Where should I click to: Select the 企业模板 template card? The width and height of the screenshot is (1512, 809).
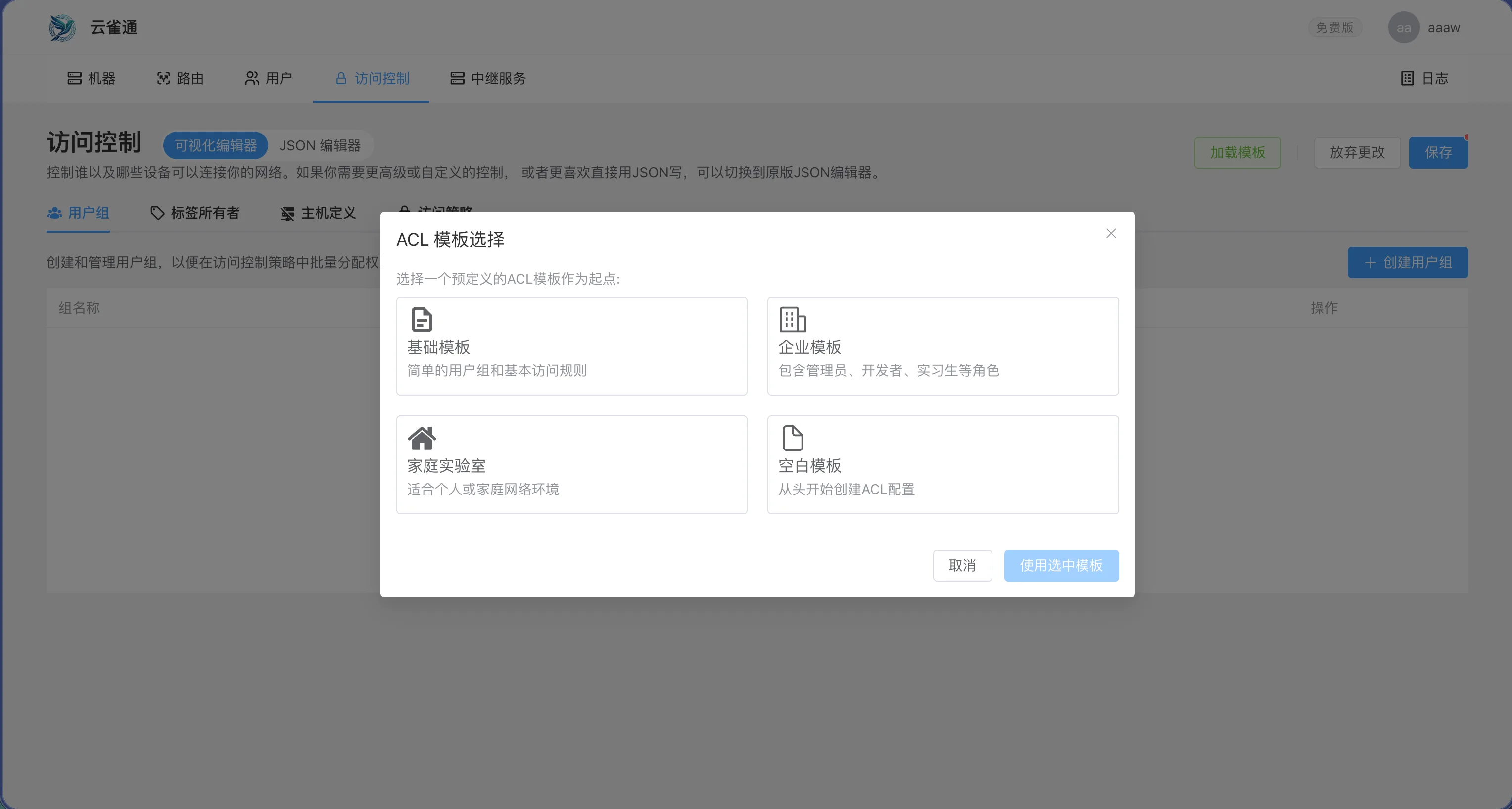pyautogui.click(x=942, y=346)
